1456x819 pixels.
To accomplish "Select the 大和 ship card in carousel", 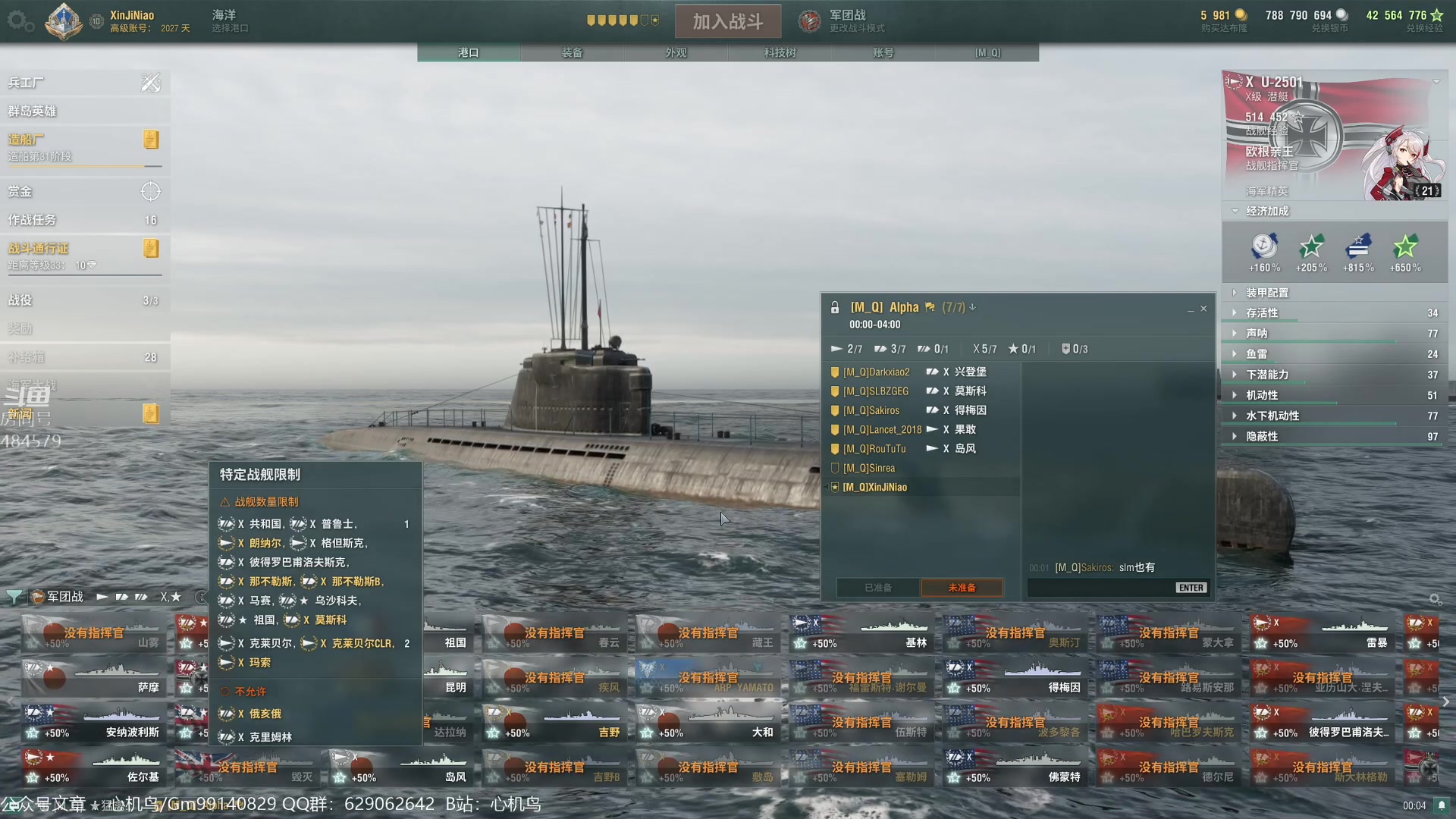I will pyautogui.click(x=708, y=722).
